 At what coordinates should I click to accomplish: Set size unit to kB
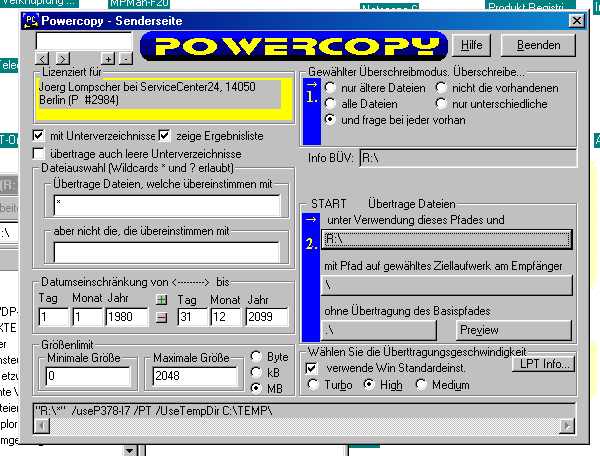258,373
